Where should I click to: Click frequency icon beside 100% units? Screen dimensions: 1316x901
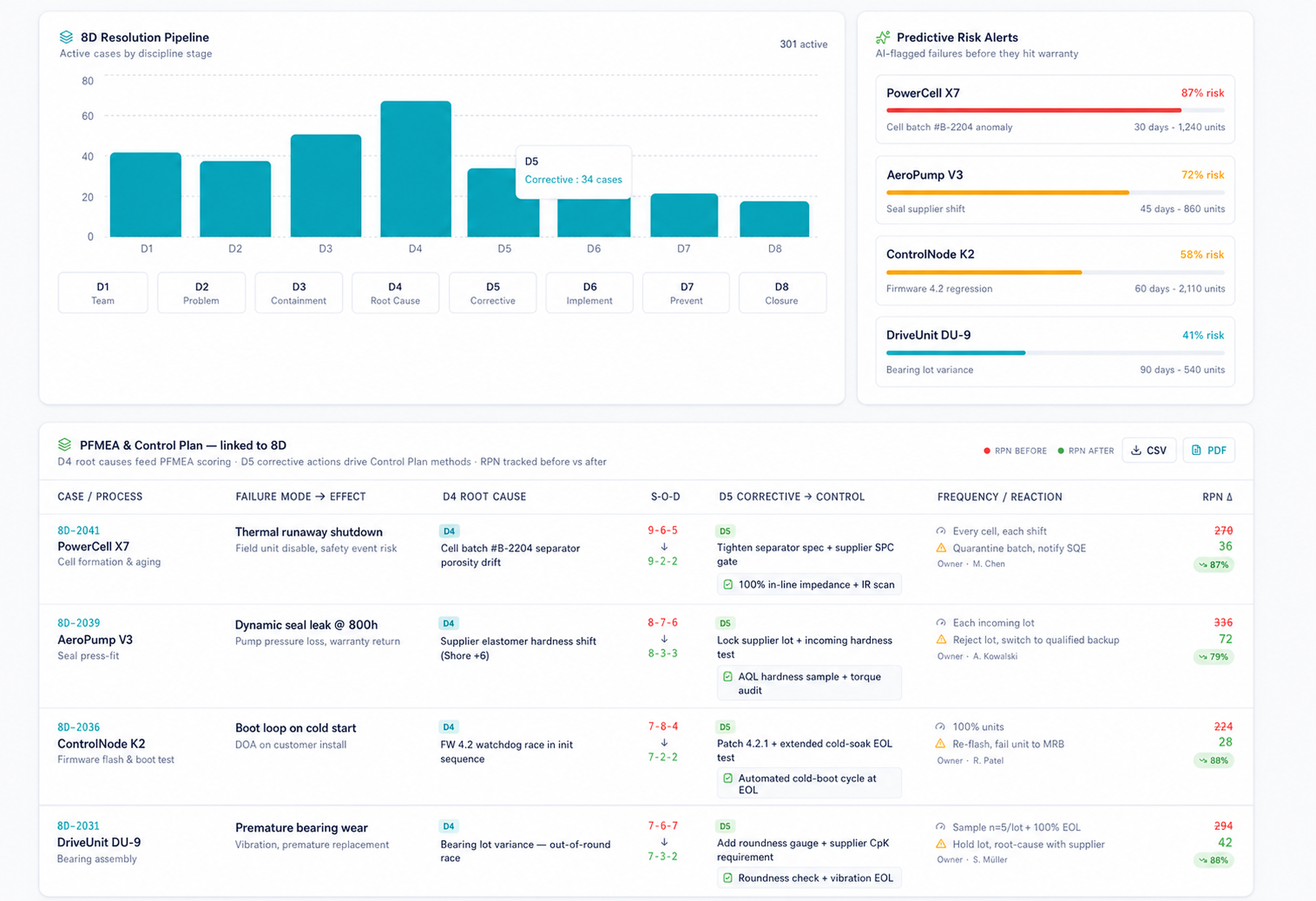(941, 727)
